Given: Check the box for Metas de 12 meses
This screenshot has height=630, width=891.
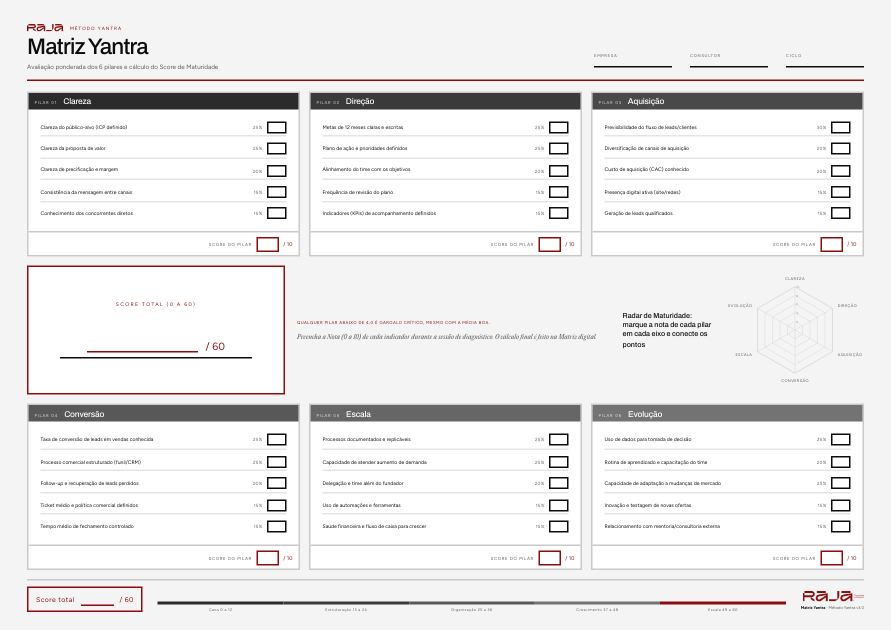Looking at the screenshot, I should click(559, 127).
